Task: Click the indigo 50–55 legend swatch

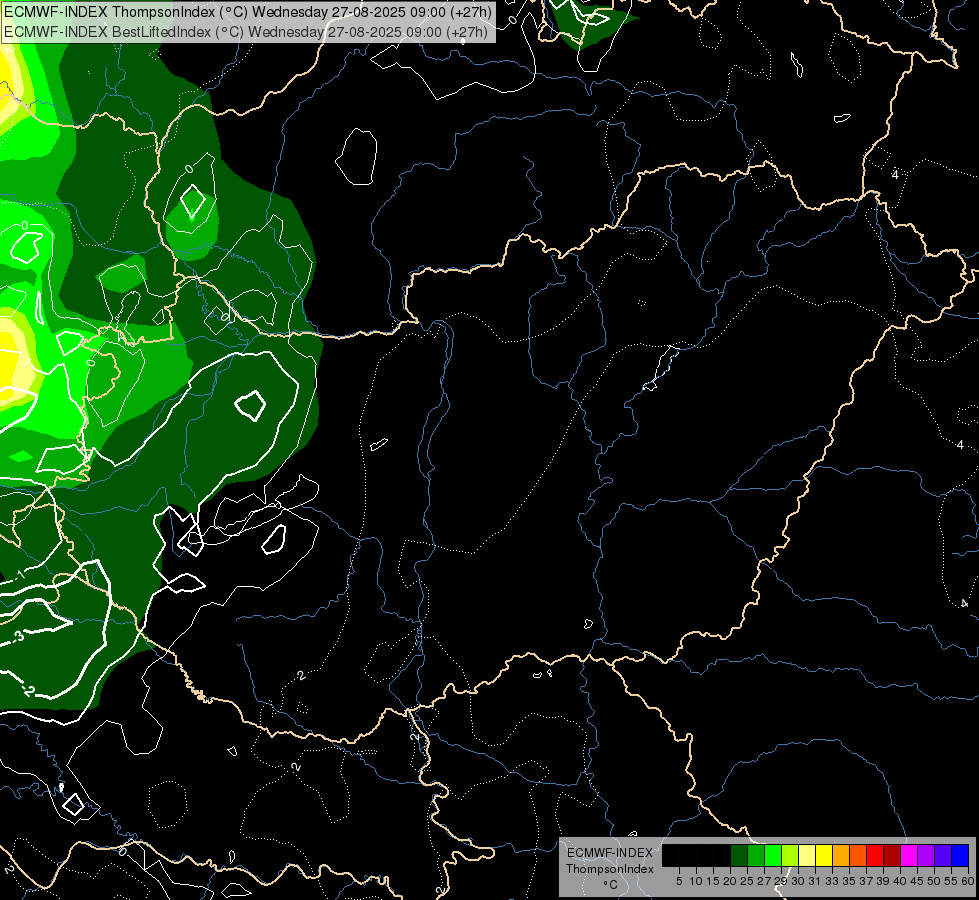Action: 943,855
